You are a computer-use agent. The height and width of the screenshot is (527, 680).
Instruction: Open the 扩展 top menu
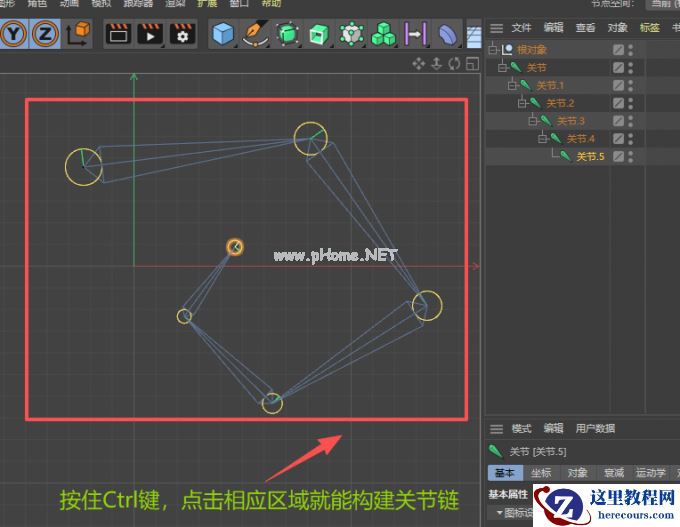point(207,3)
